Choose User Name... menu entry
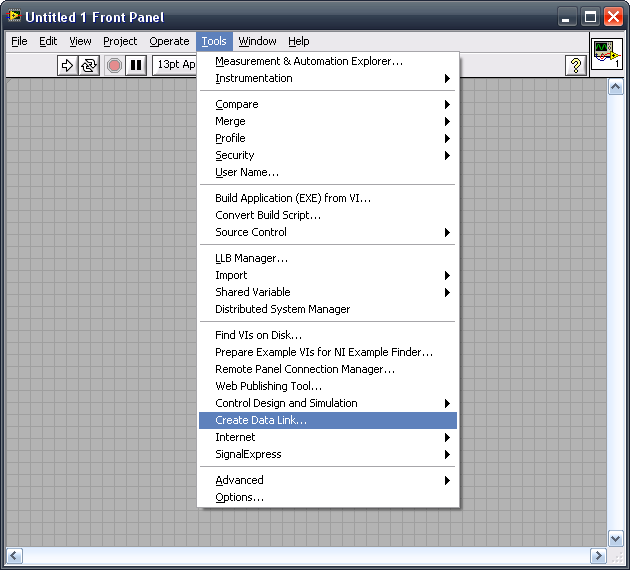 [328, 172]
